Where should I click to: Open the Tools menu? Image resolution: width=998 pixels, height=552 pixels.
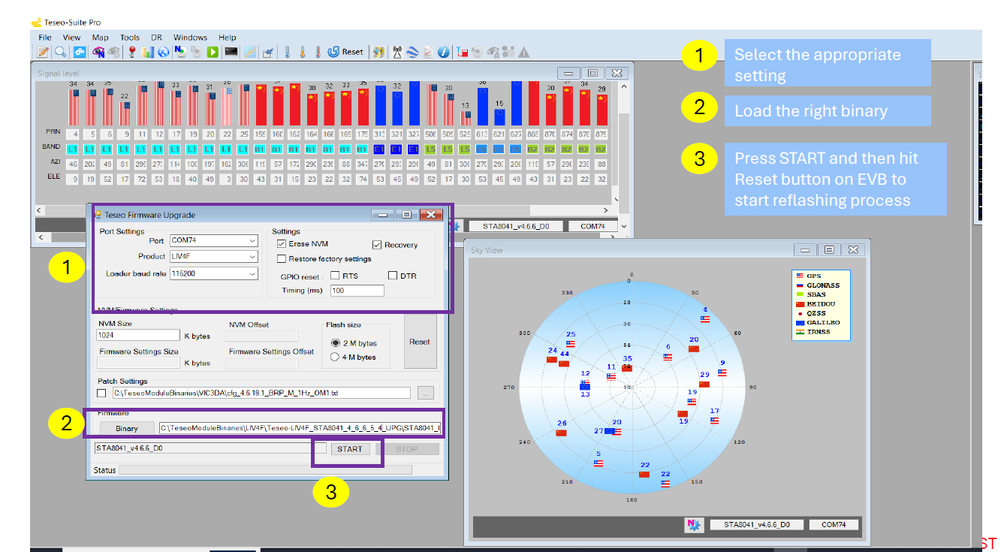coord(130,38)
